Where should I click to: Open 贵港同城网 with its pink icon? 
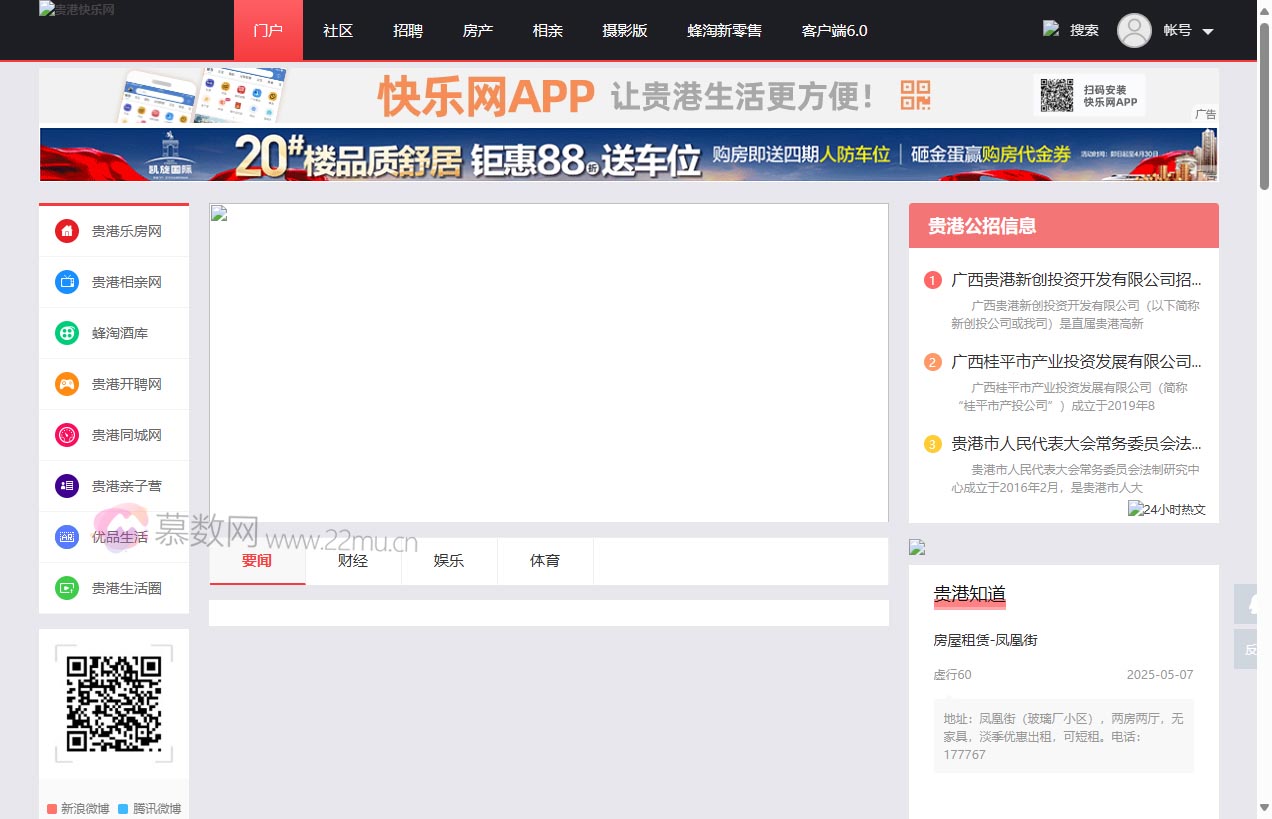tap(66, 435)
